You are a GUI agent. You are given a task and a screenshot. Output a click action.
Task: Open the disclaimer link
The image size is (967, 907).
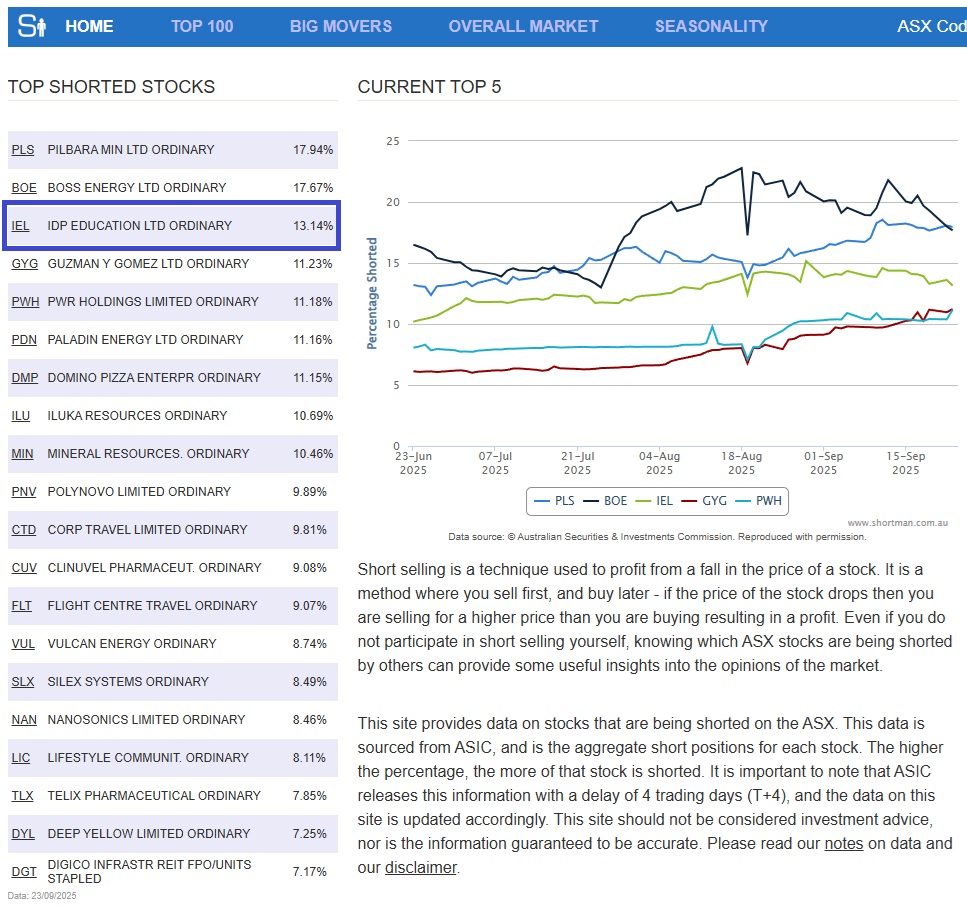click(420, 868)
